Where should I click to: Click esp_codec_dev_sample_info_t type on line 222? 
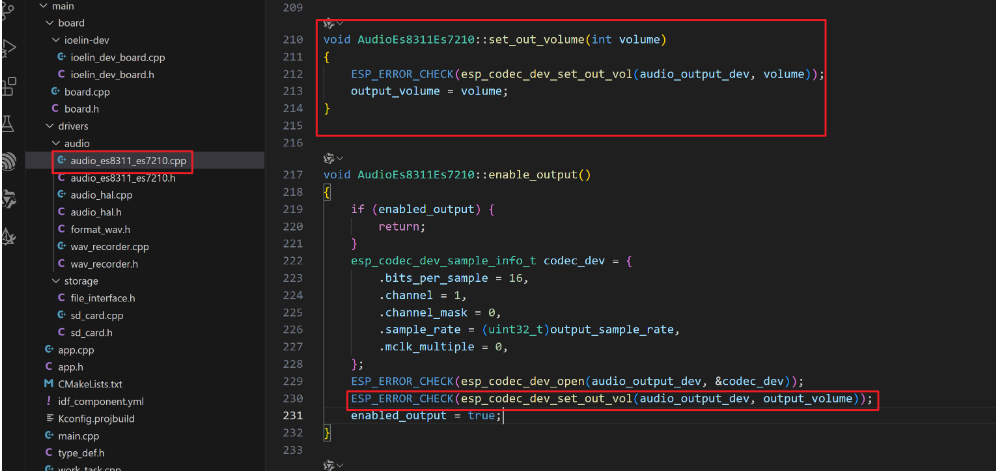(x=443, y=261)
